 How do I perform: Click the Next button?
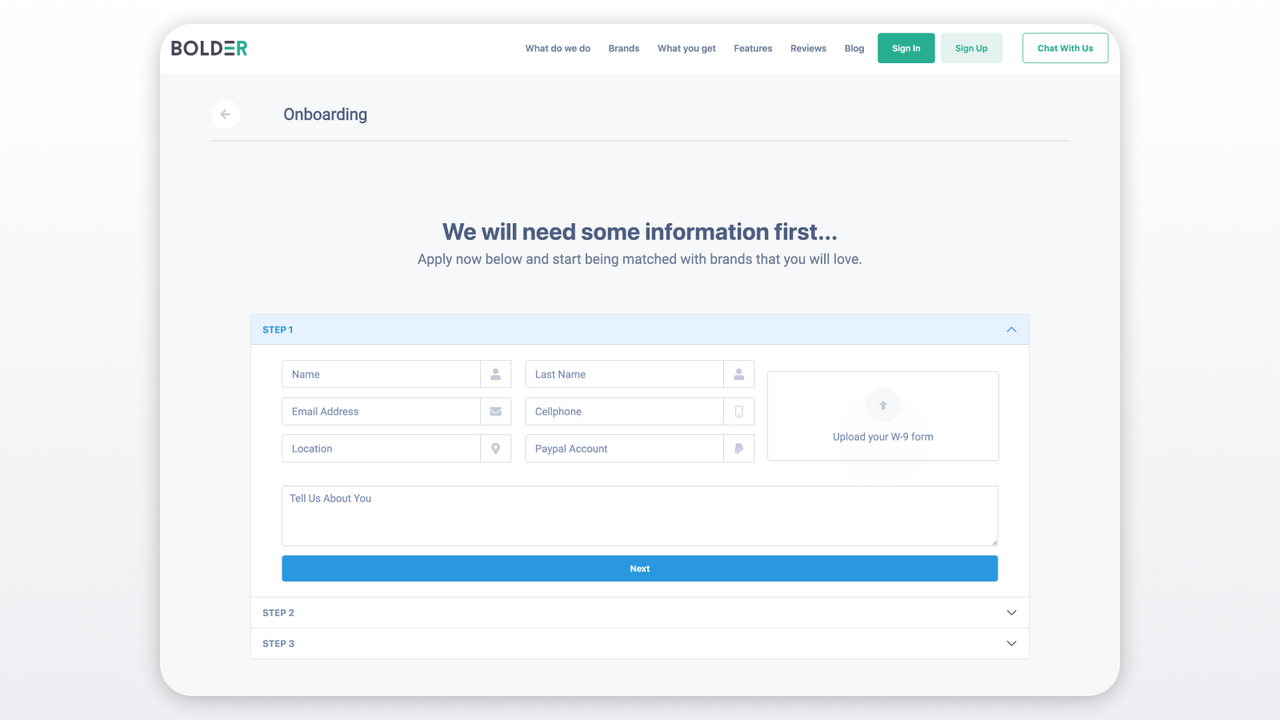(x=639, y=568)
